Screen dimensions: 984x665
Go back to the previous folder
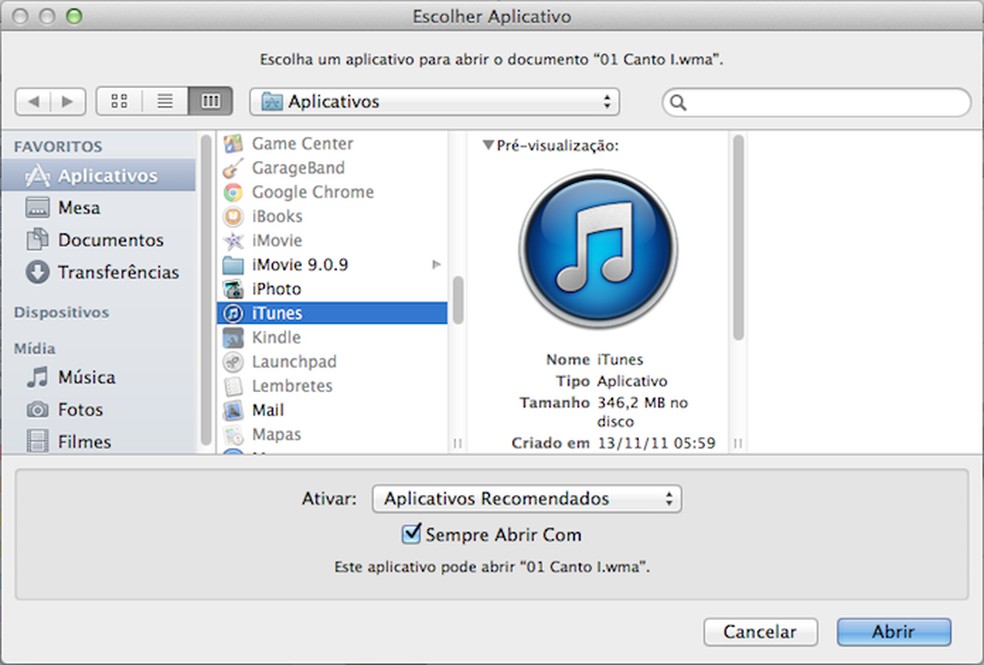[33, 102]
